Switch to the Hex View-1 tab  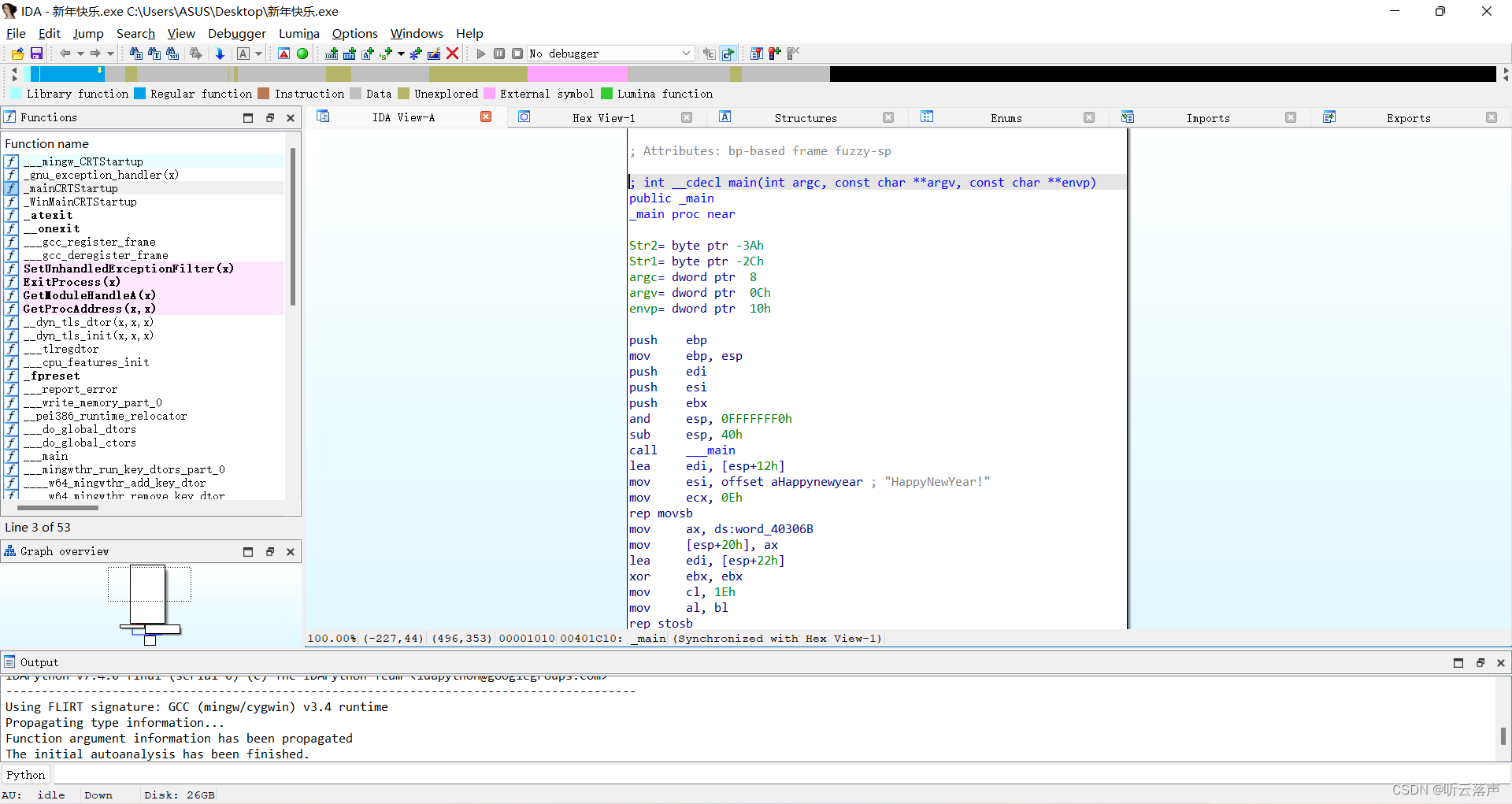point(603,117)
